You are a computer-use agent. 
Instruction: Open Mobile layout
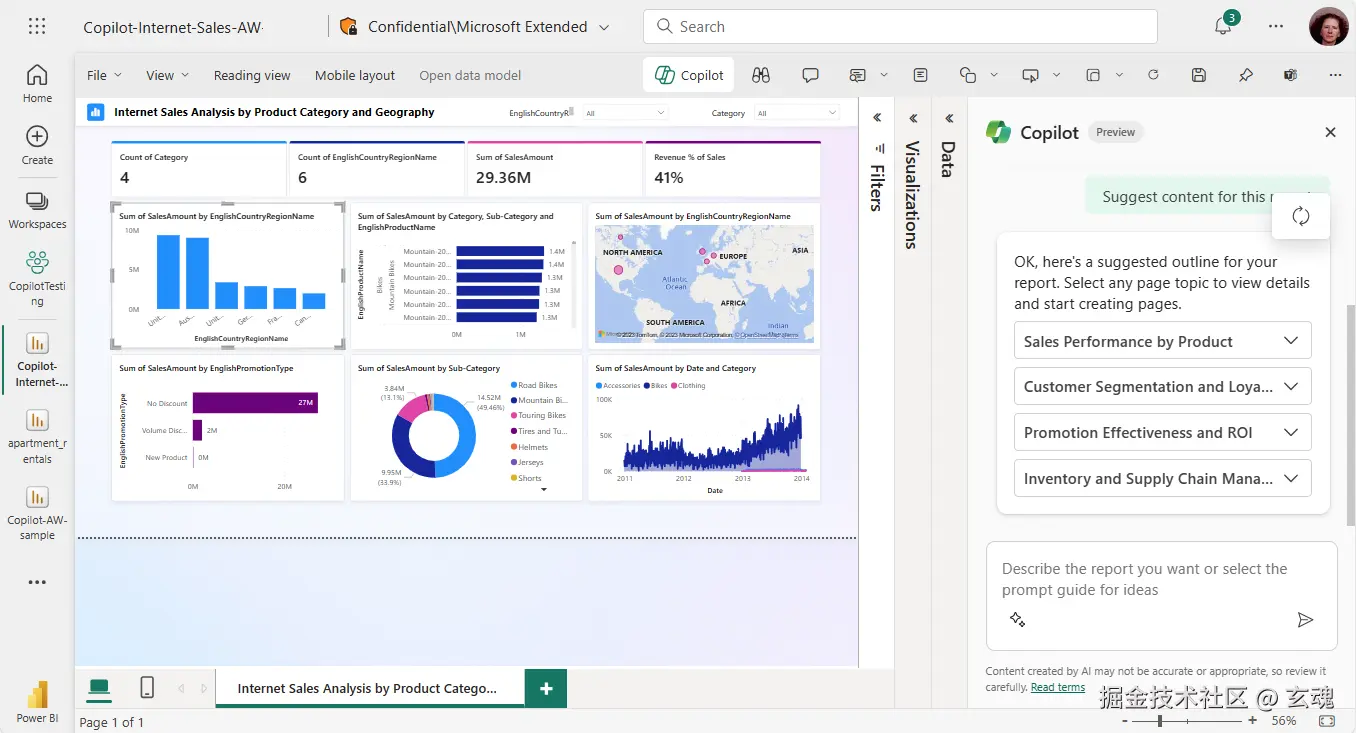[355, 75]
